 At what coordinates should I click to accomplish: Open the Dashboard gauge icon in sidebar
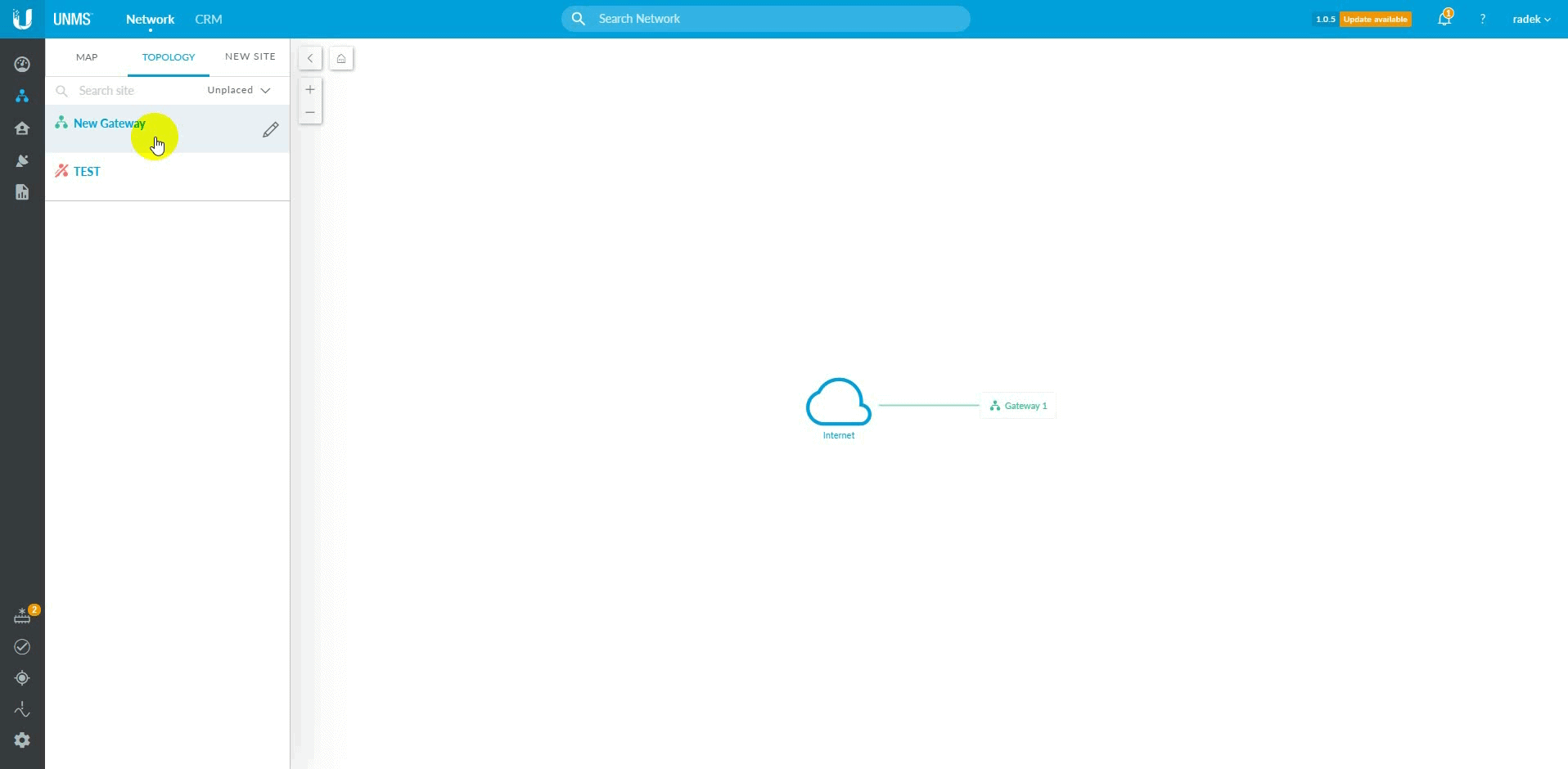point(22,65)
